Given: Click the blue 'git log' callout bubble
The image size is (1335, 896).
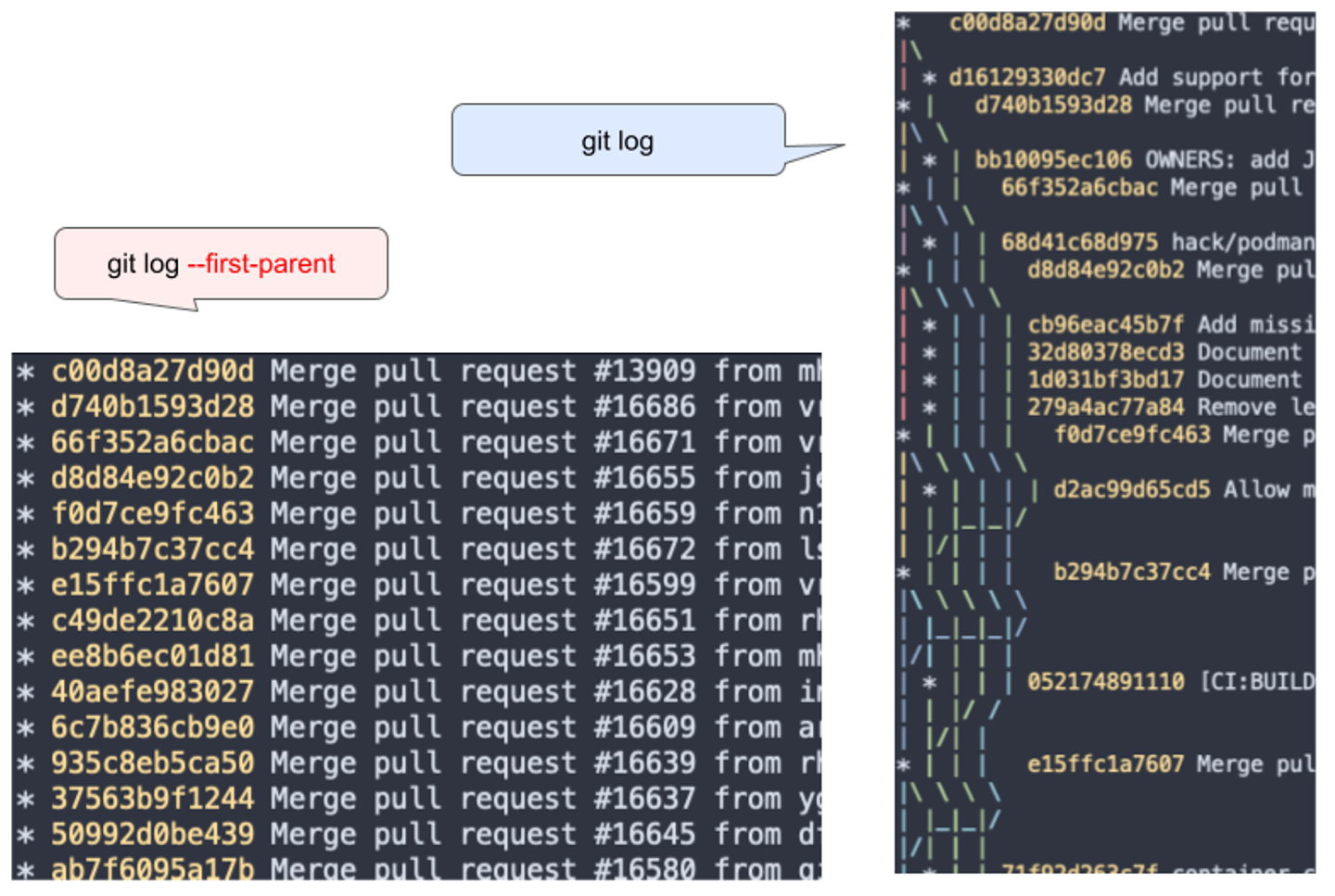Looking at the screenshot, I should 618,140.
